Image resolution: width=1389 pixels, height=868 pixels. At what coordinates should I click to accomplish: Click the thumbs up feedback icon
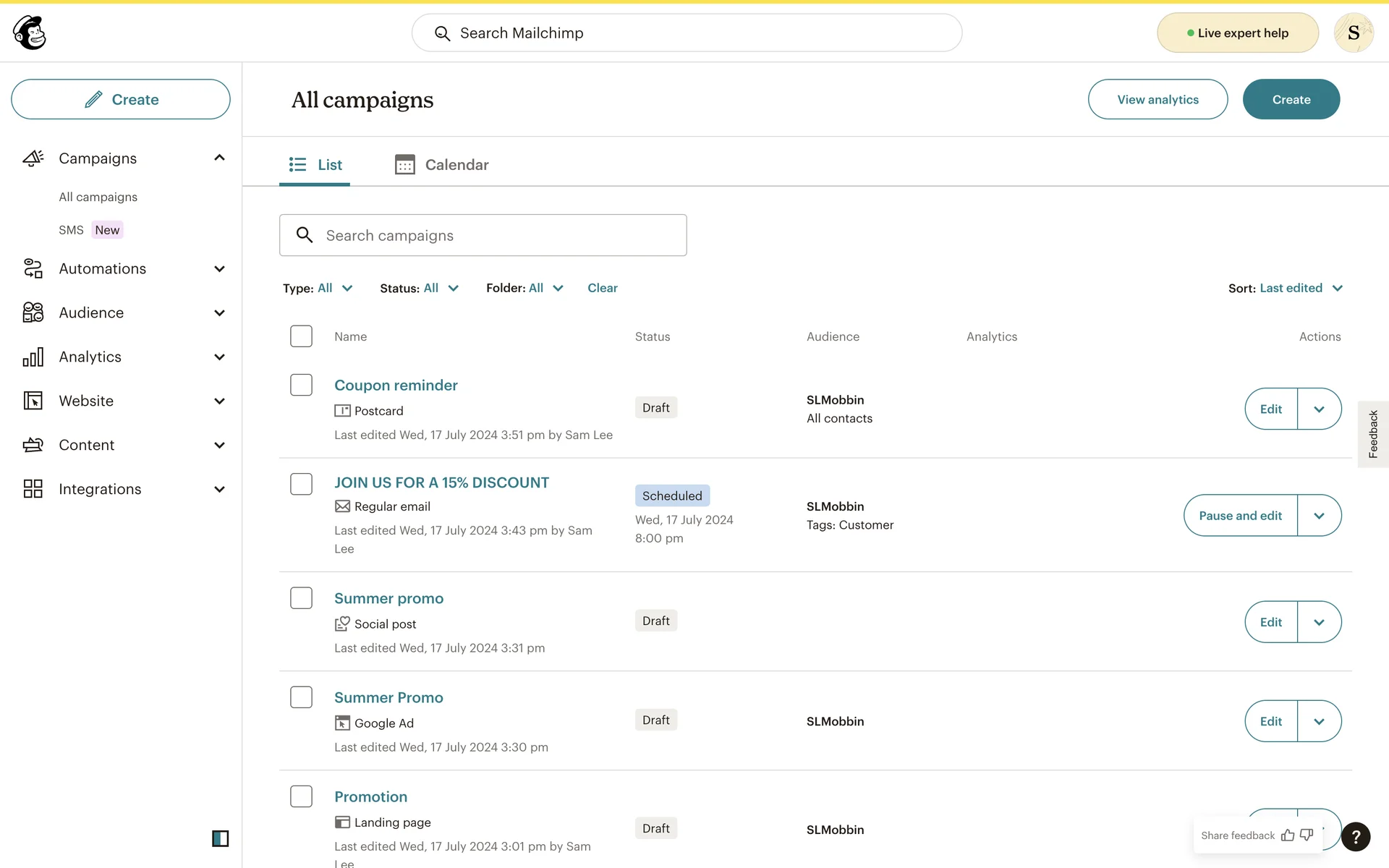[x=1288, y=835]
